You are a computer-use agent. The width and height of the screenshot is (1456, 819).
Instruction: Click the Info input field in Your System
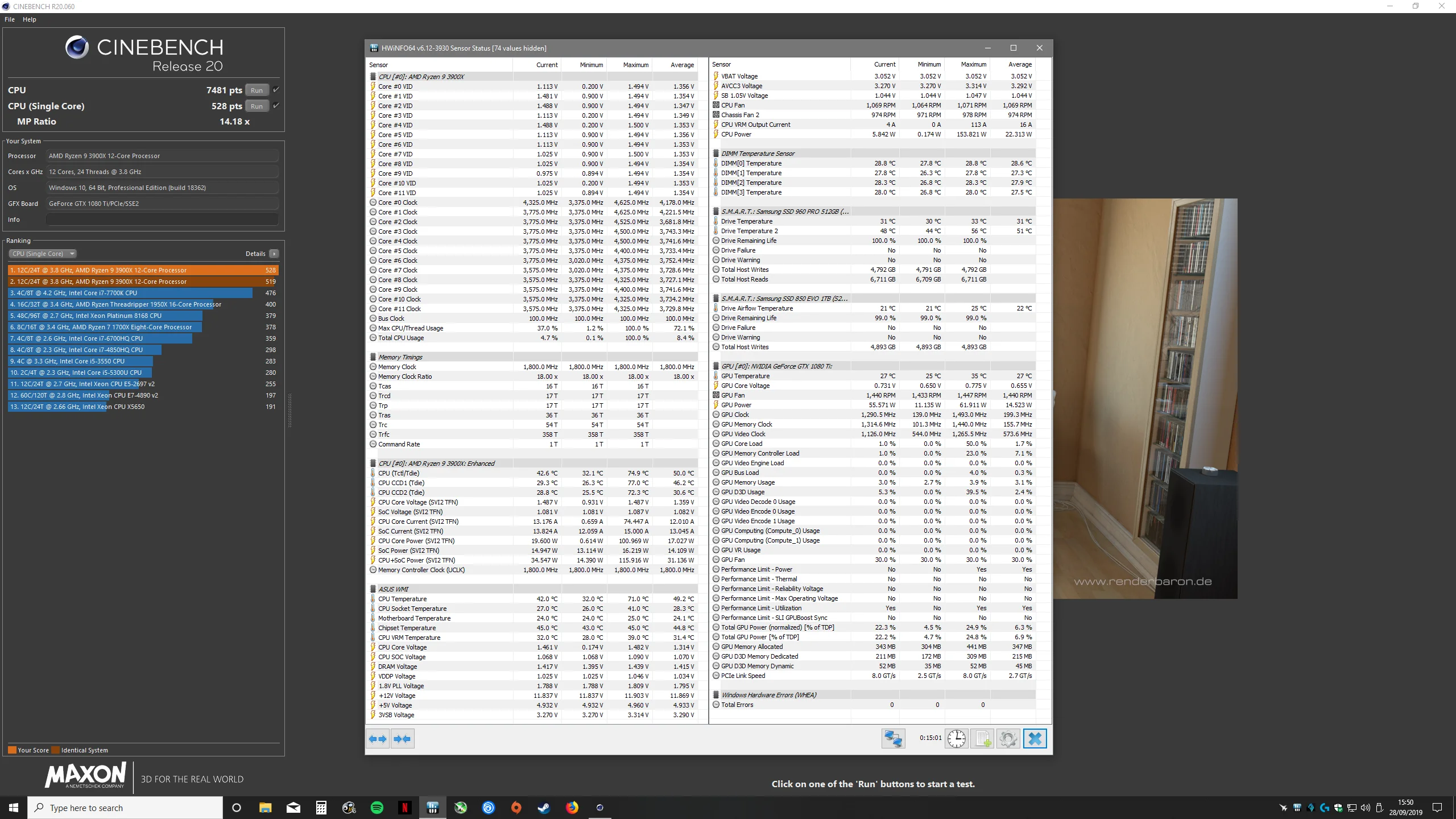point(162,220)
